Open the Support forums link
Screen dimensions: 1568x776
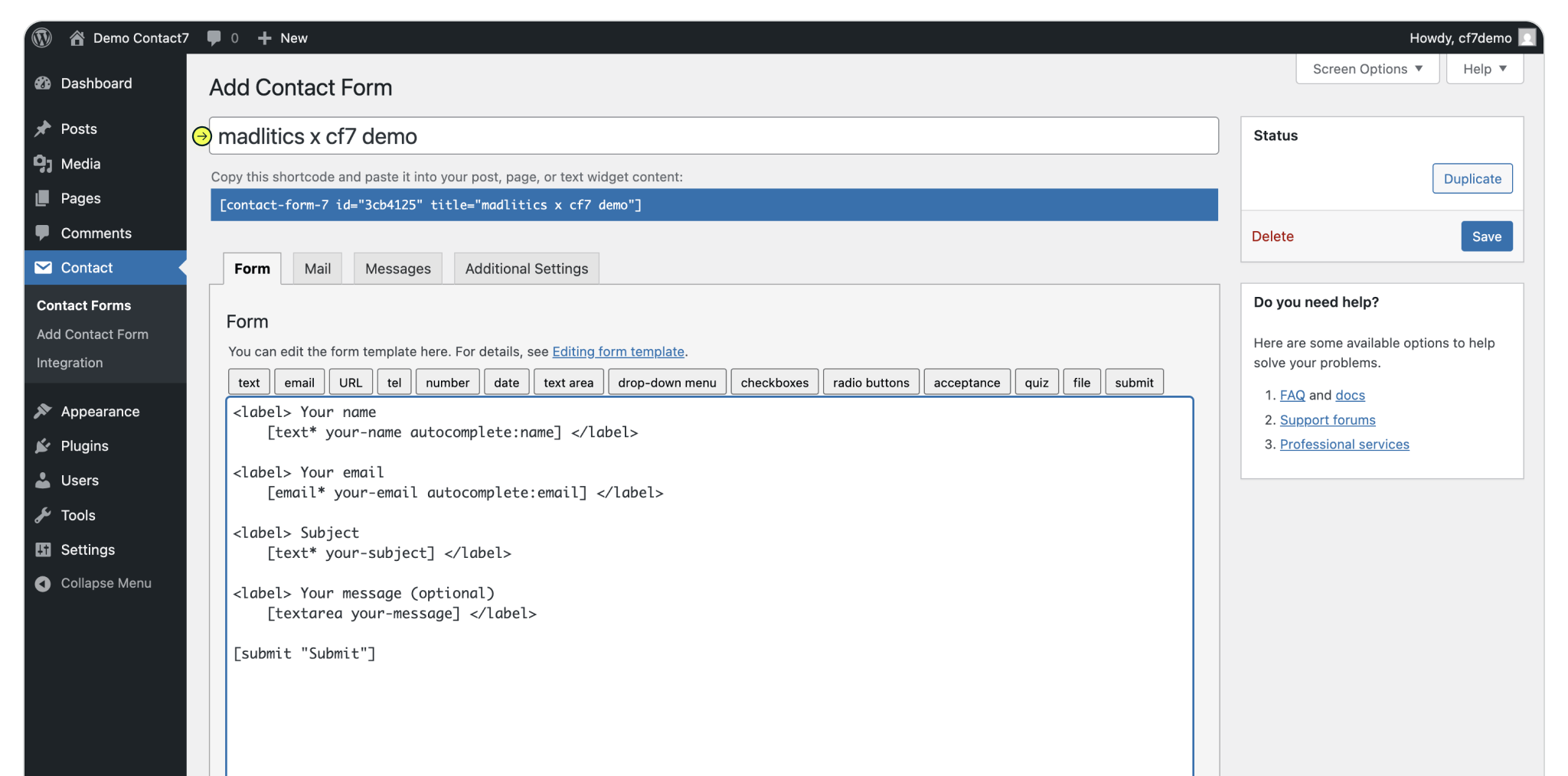click(x=1328, y=419)
